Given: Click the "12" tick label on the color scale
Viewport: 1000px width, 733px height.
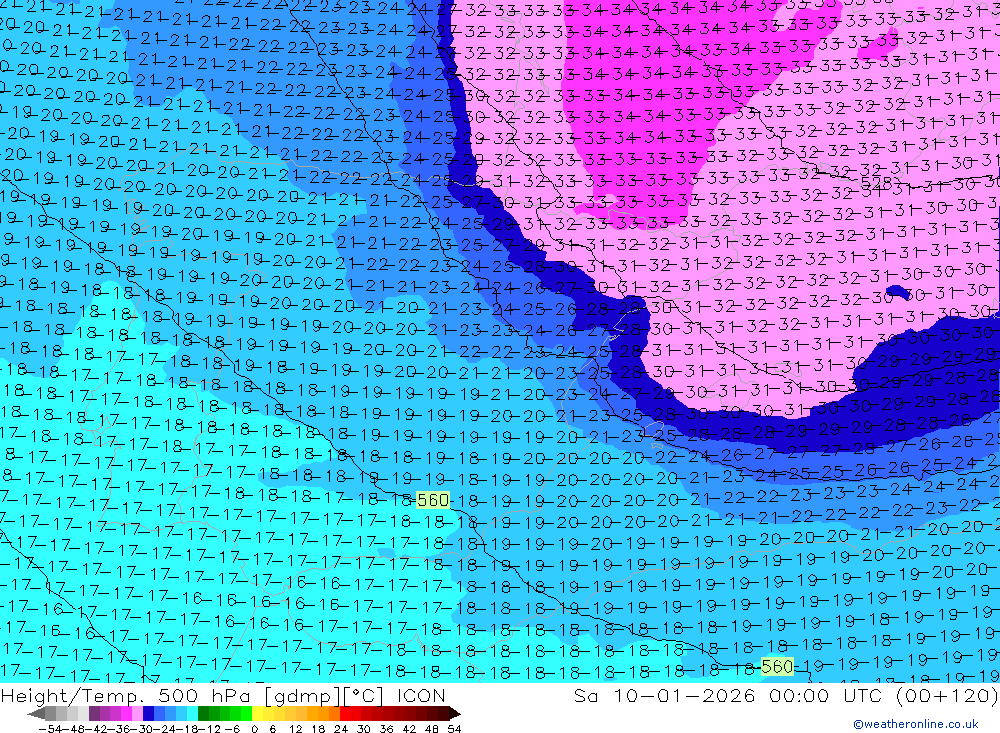Looking at the screenshot, I should pos(296,729).
